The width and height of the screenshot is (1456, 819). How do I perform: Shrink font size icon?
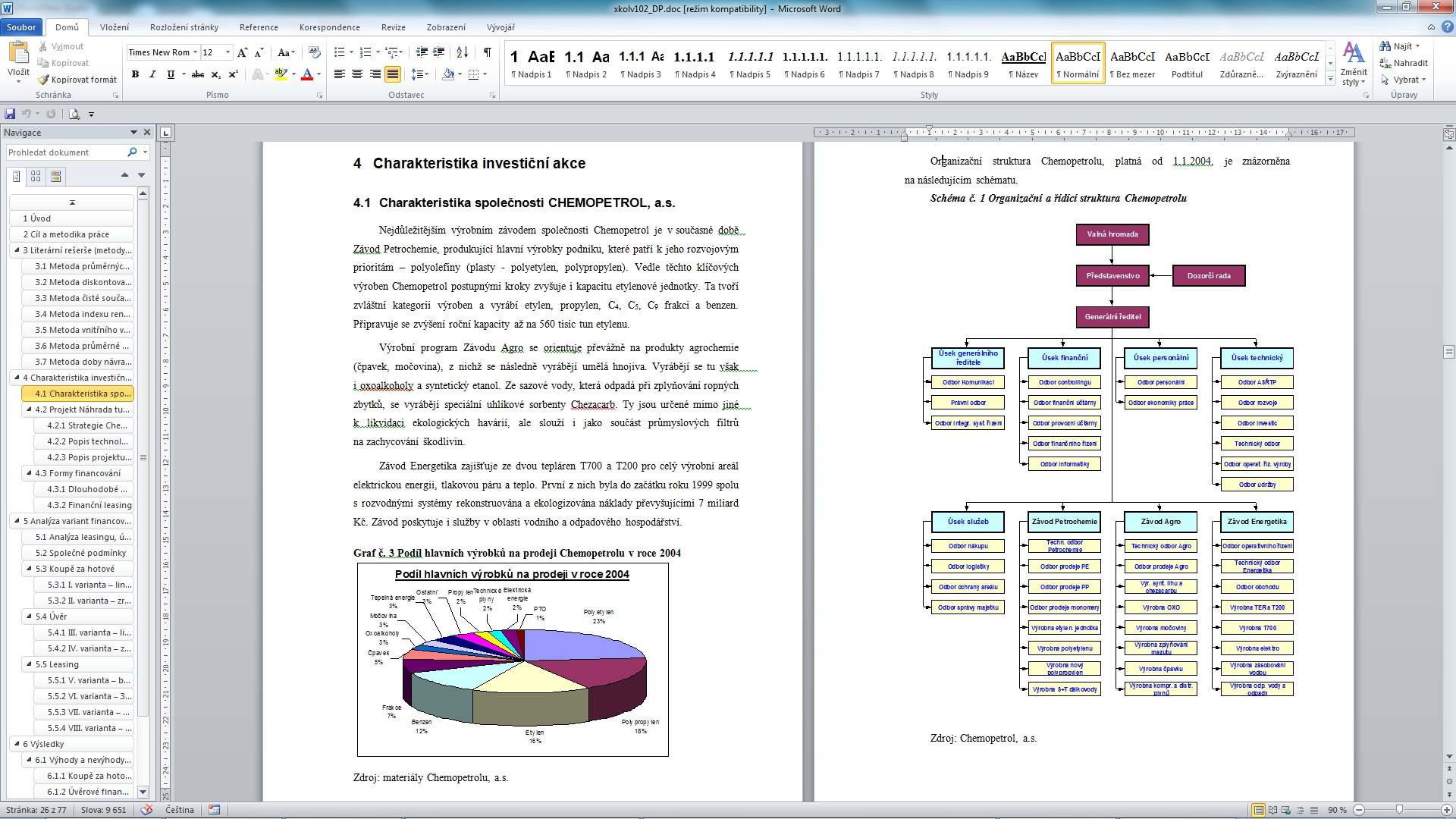tap(259, 52)
